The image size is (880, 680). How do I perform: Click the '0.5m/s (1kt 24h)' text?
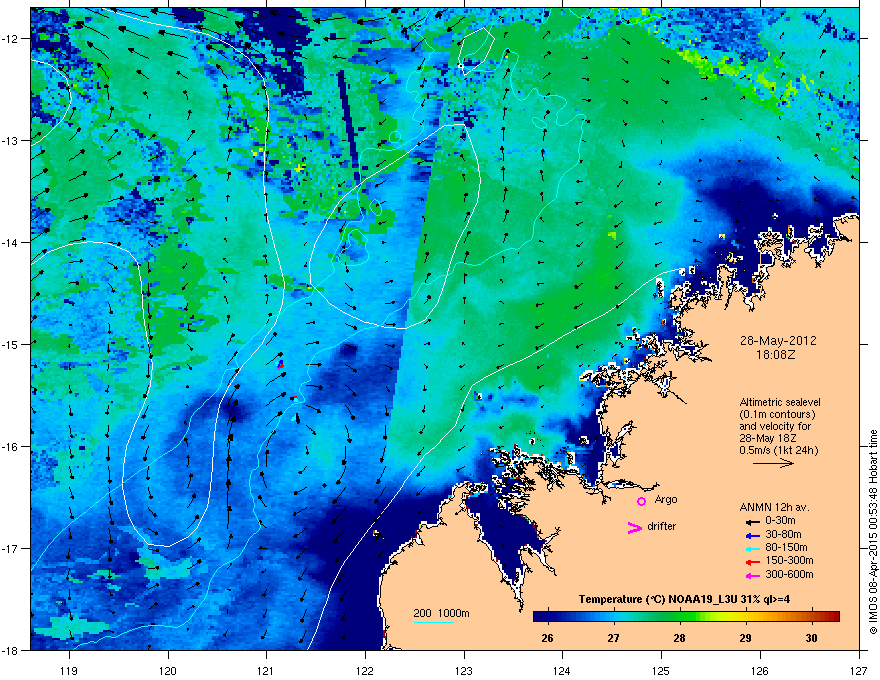click(x=778, y=450)
